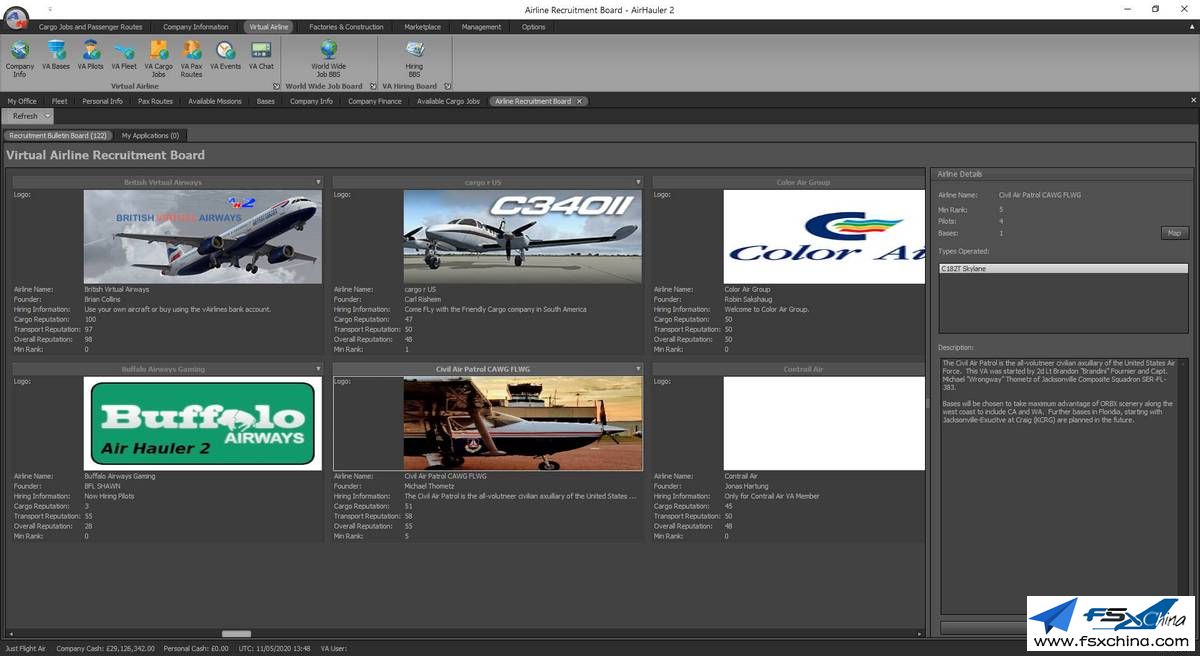Click Carl Risheim founder name

pos(425,299)
